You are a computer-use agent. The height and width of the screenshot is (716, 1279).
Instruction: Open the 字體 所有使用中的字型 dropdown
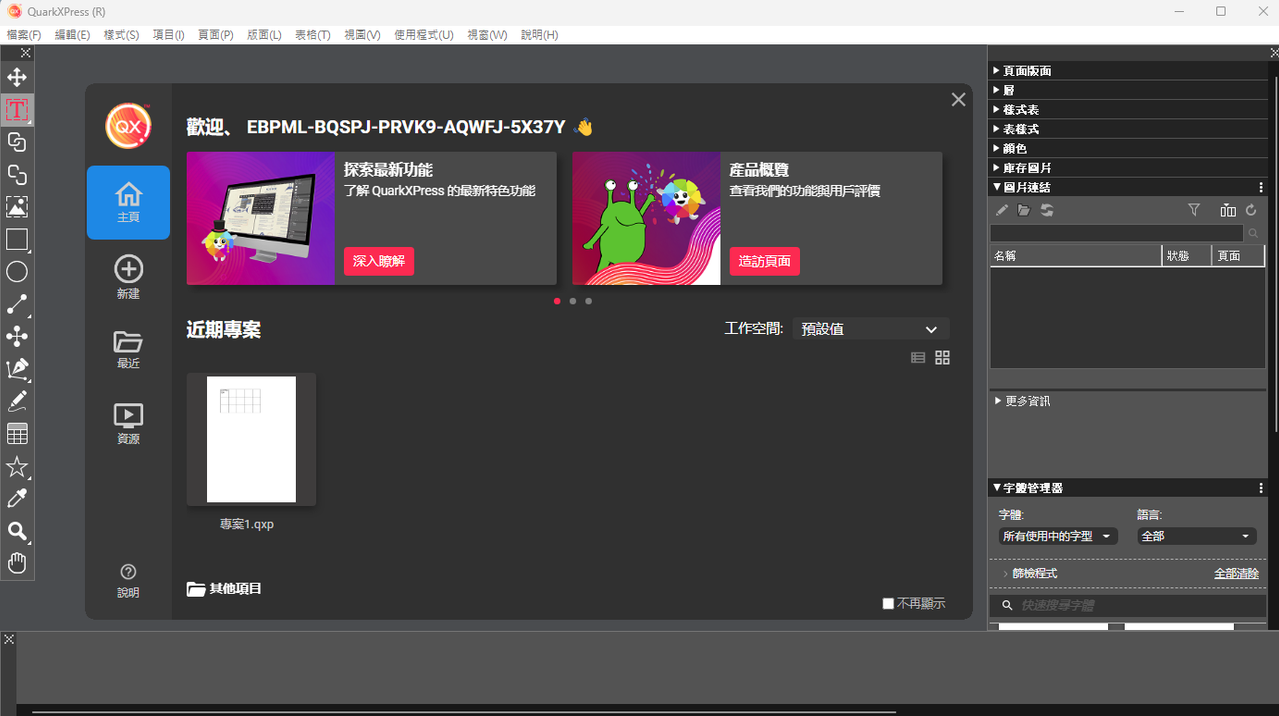pos(1058,536)
